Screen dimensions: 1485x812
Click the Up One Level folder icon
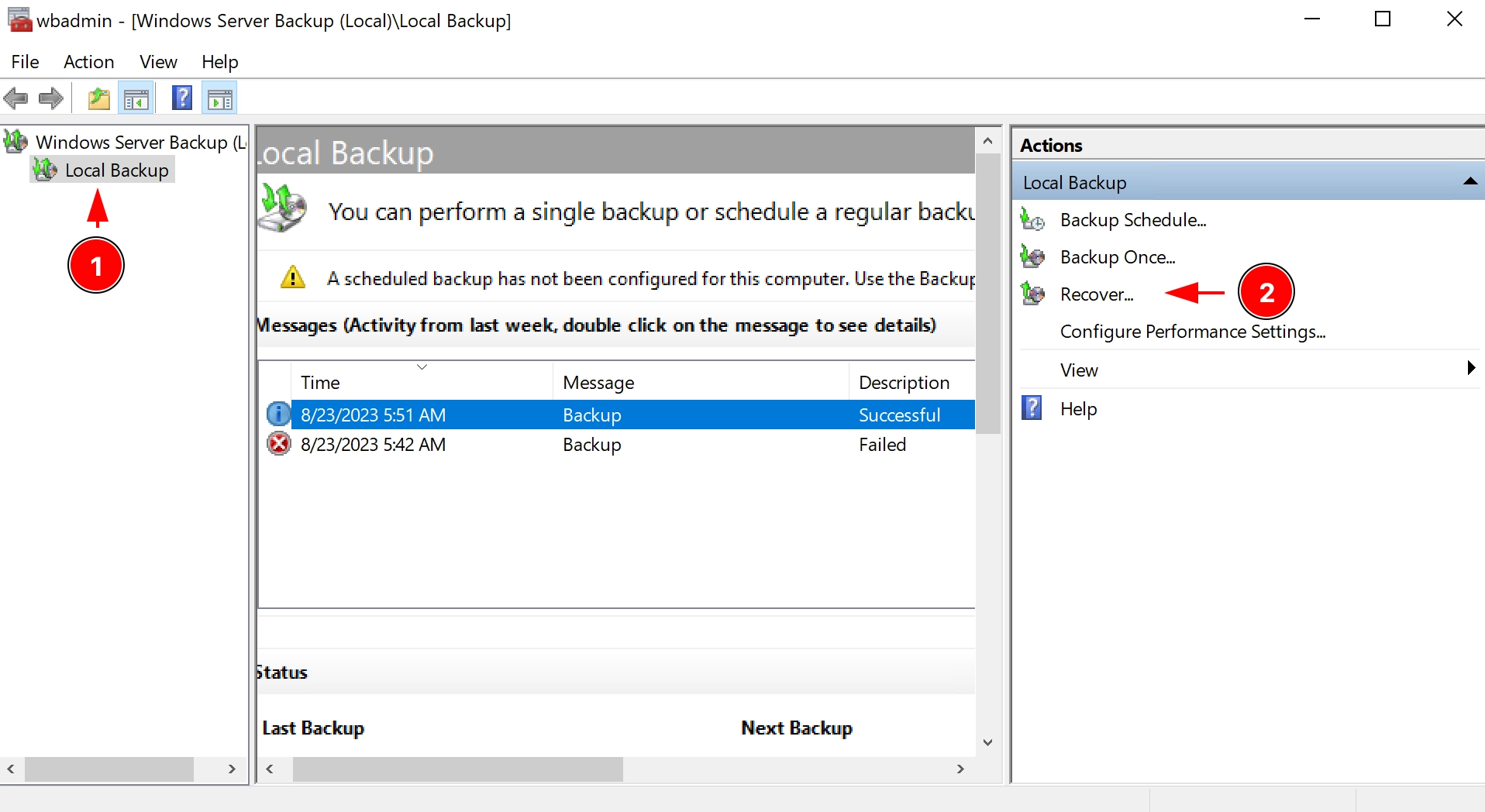point(98,98)
